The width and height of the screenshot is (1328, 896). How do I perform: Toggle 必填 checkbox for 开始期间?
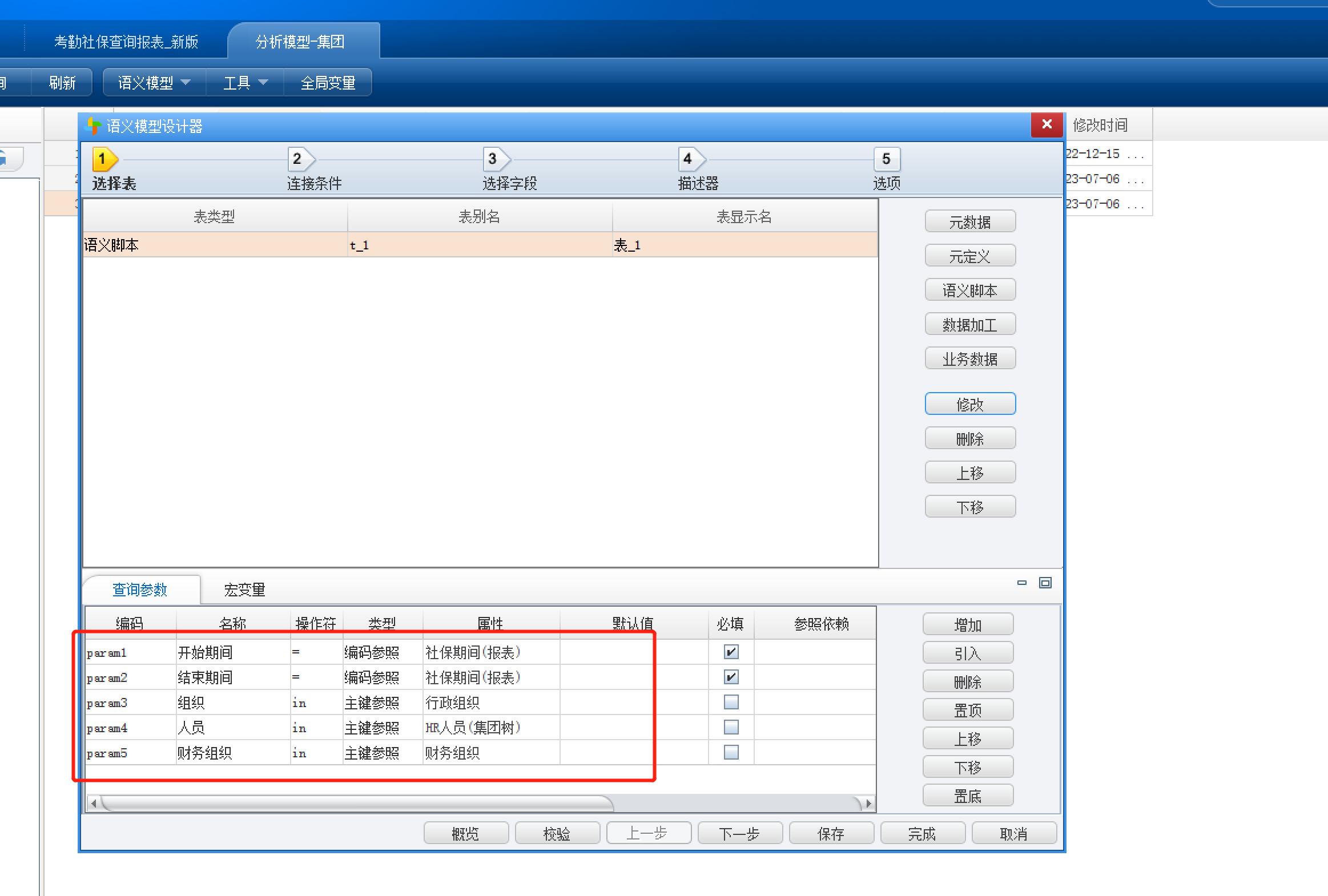click(731, 652)
